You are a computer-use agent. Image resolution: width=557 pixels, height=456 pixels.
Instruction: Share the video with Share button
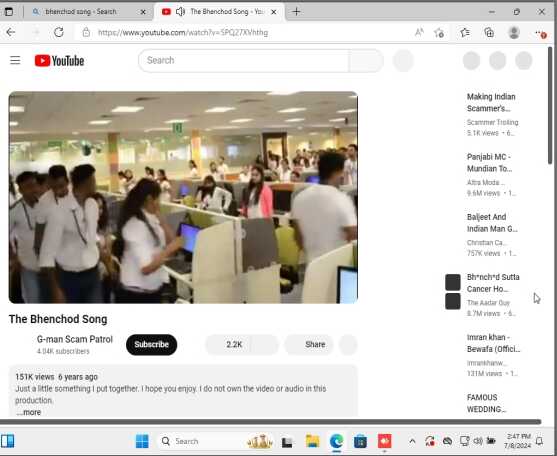(x=309, y=344)
